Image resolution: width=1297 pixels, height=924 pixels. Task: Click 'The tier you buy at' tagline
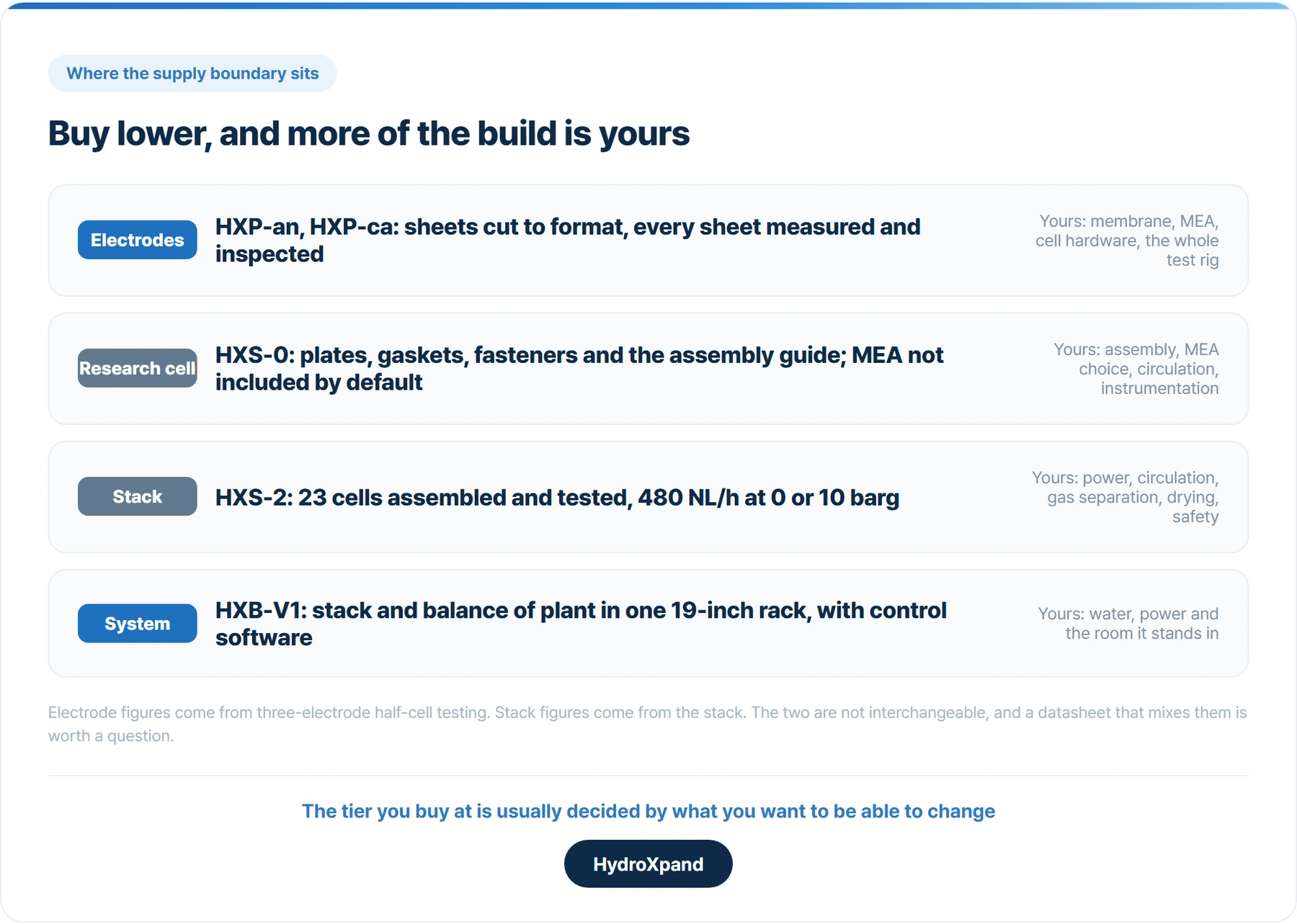coord(648,811)
